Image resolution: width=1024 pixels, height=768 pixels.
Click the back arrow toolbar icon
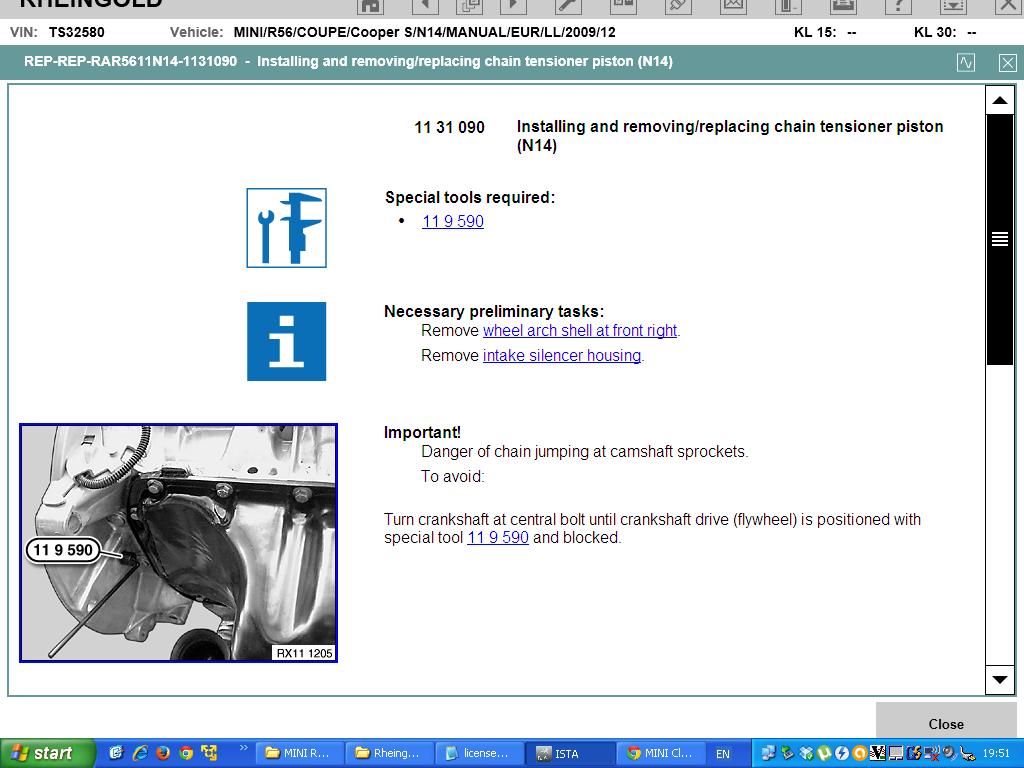pyautogui.click(x=424, y=5)
